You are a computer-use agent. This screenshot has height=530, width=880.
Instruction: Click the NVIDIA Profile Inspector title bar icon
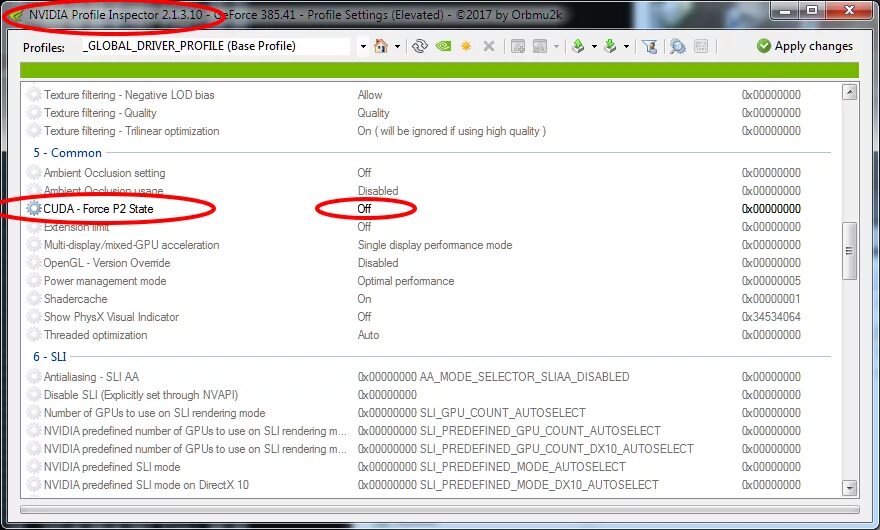[x=16, y=15]
